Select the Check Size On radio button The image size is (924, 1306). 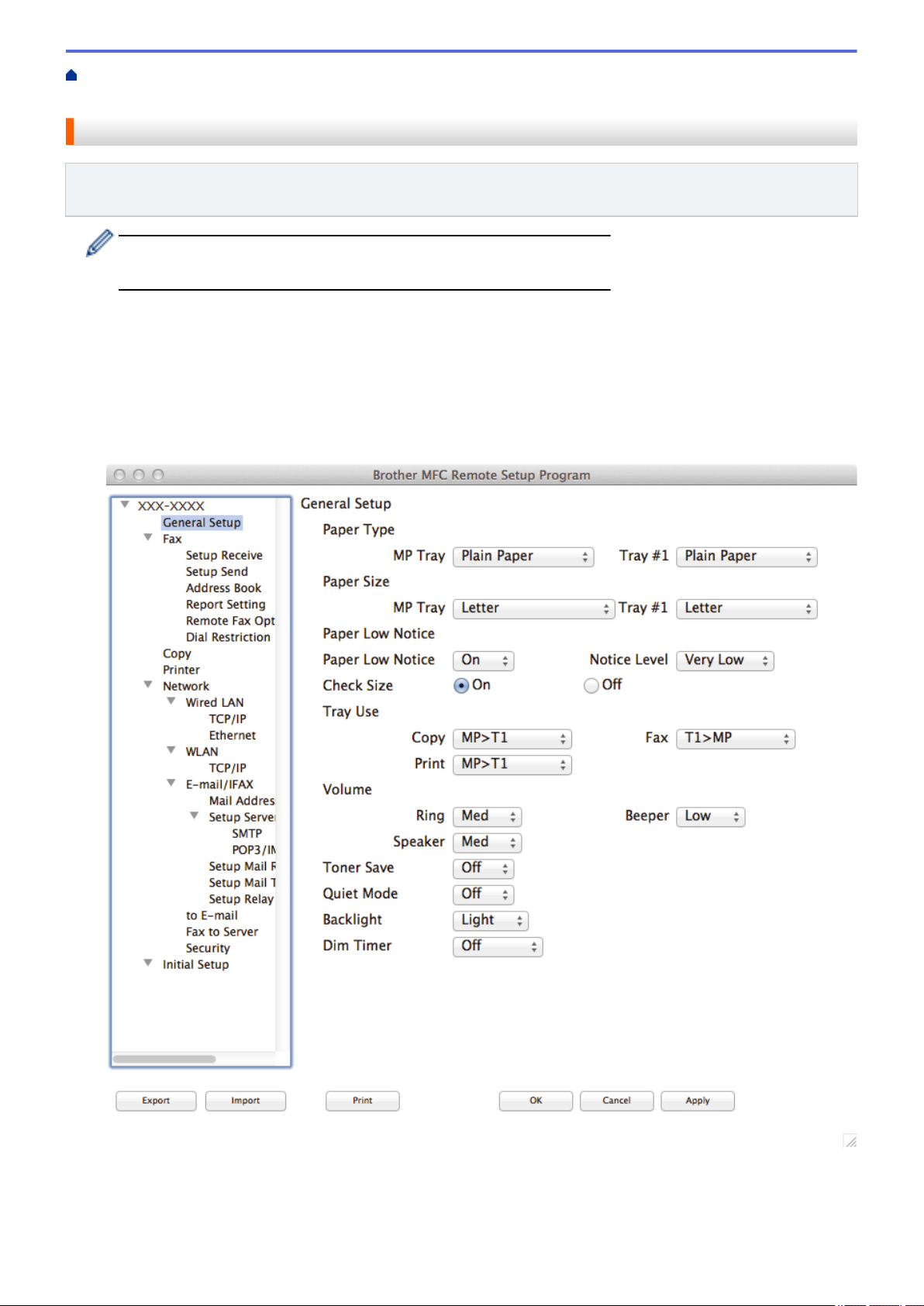coord(461,685)
